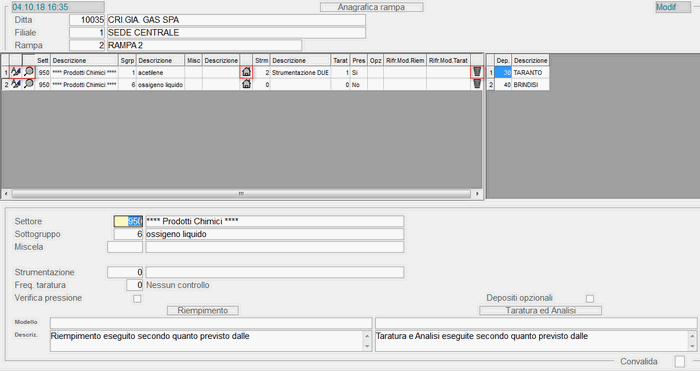Screen dimensions: 700x371
Task: Delete row 2 with the trash icon
Action: click(x=477, y=84)
